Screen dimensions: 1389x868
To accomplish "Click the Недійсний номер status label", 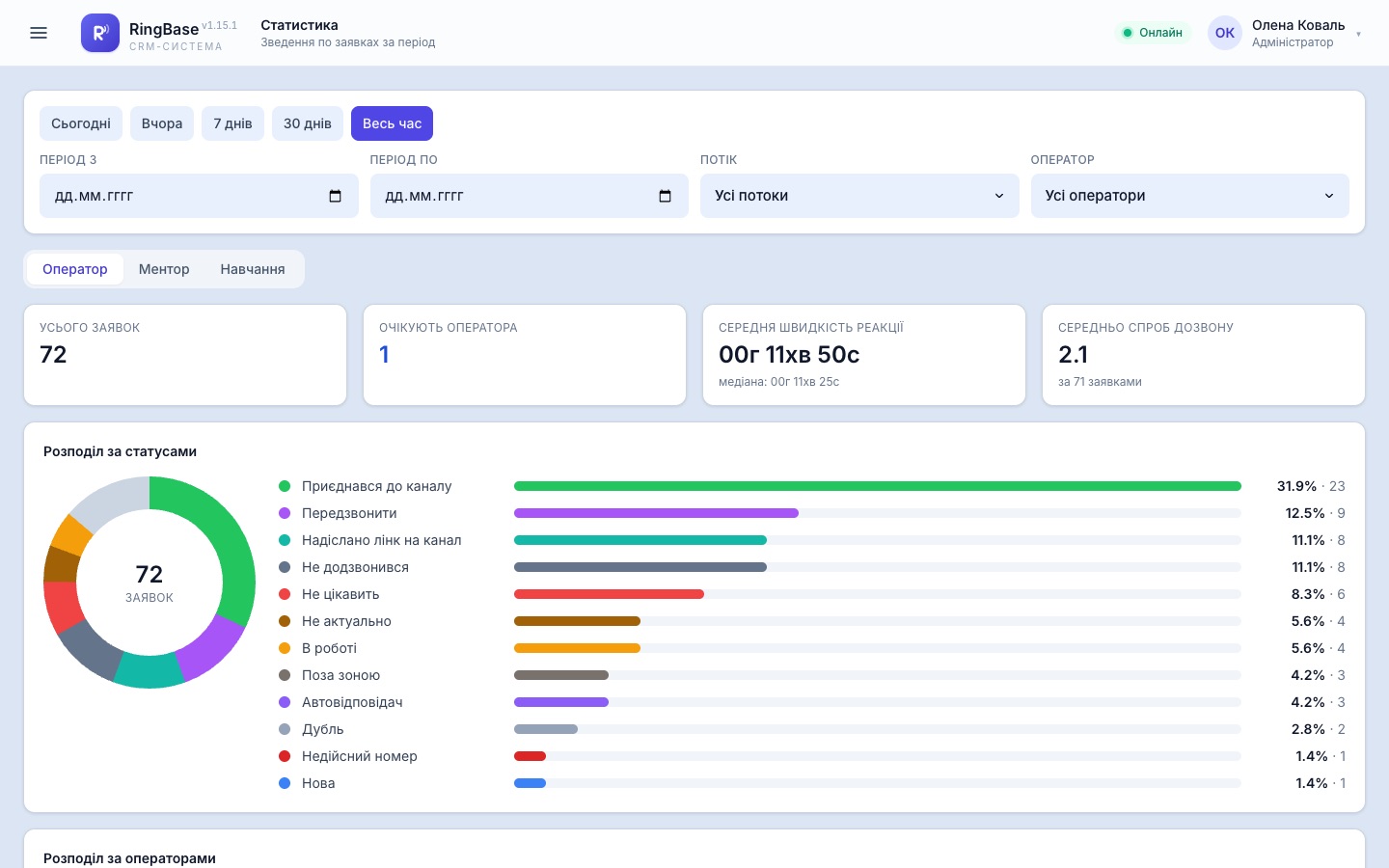I will [x=360, y=756].
